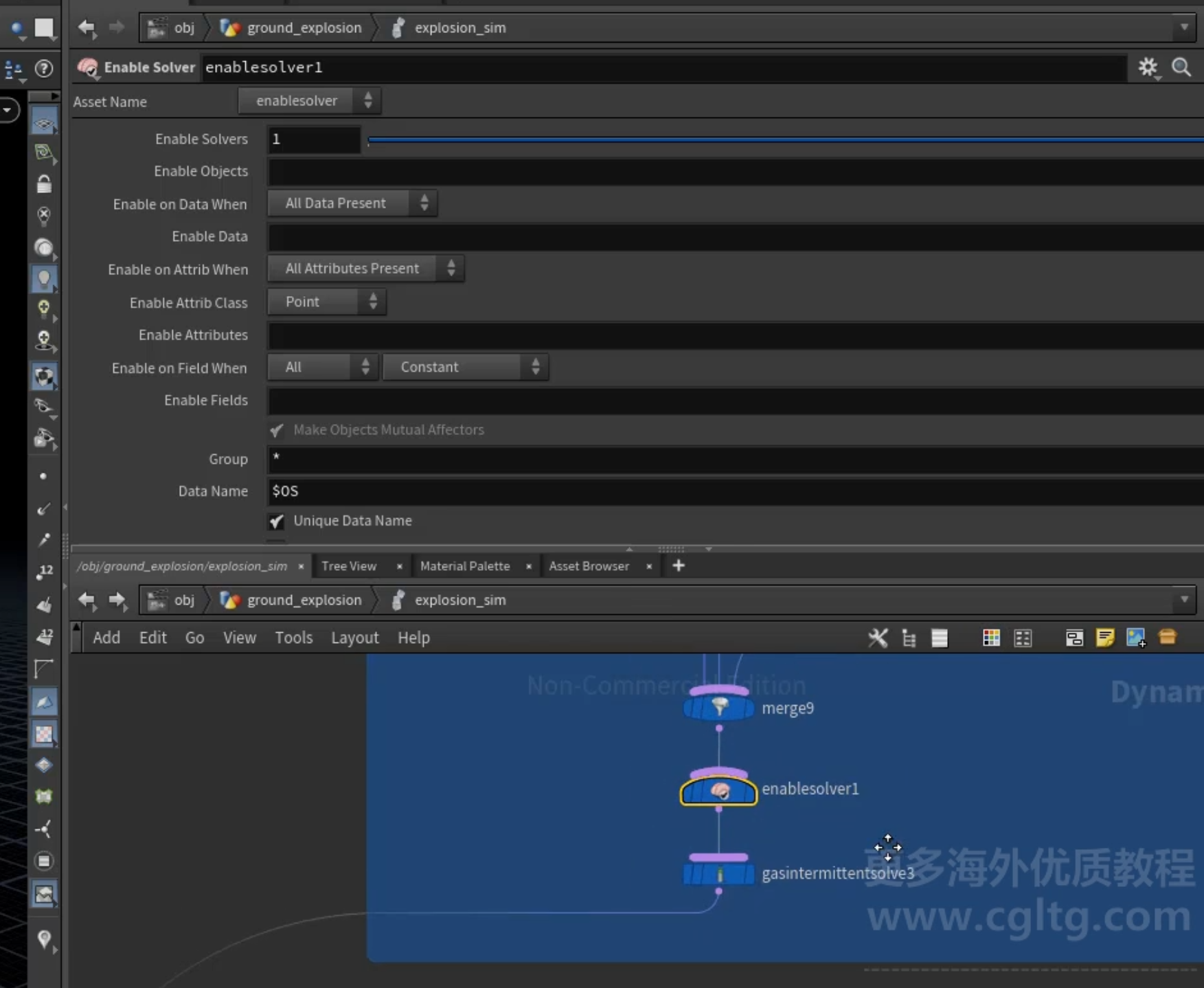This screenshot has height=988, width=1204.
Task: Expand the Constant field condition dropdown
Action: tap(466, 367)
